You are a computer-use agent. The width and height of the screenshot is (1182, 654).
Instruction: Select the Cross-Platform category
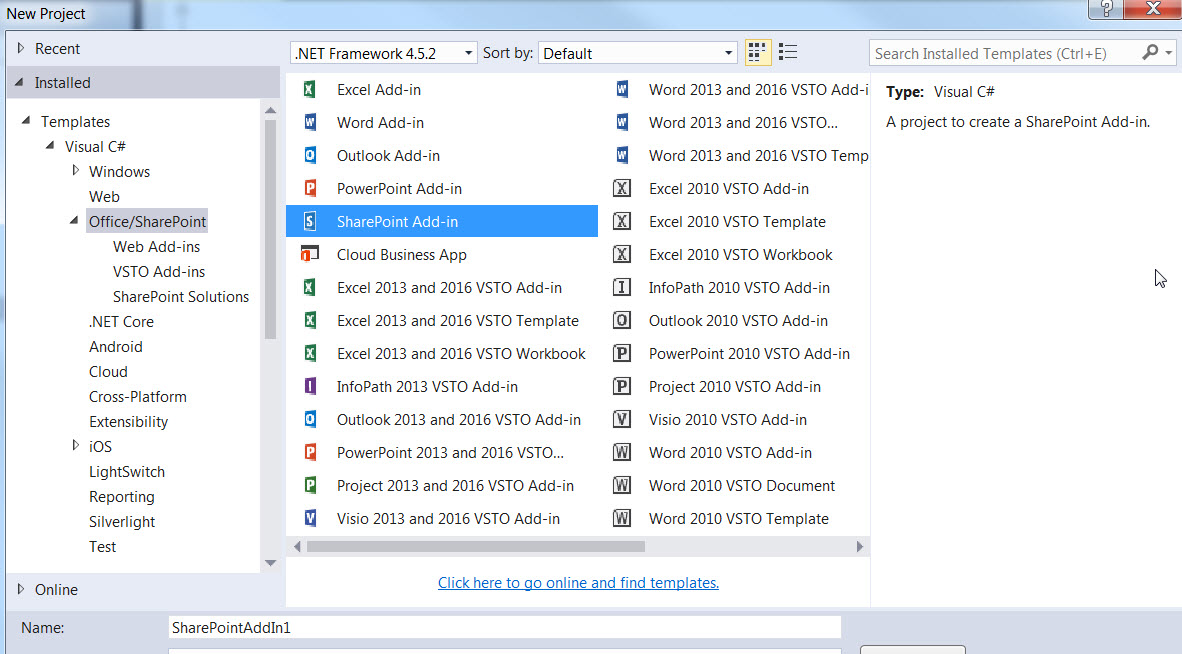[137, 396]
